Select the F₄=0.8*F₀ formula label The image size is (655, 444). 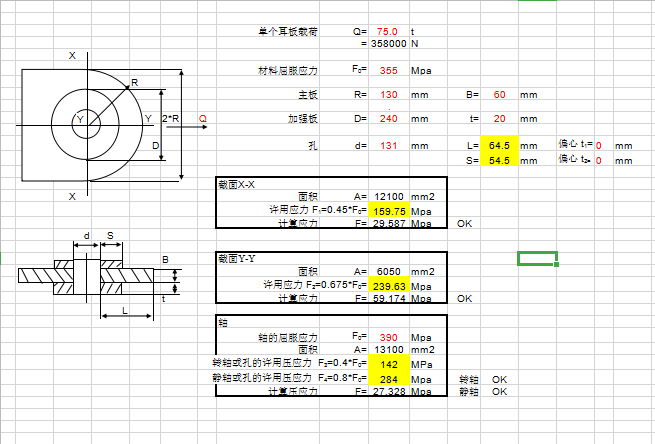click(343, 378)
